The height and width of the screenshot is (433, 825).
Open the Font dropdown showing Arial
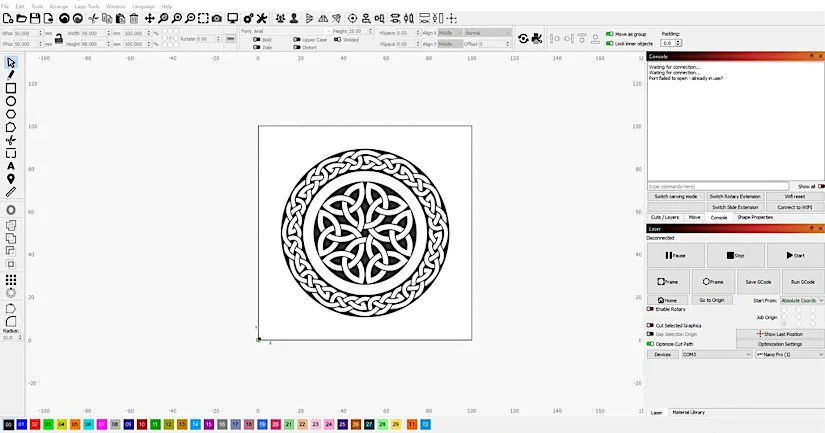(292, 32)
